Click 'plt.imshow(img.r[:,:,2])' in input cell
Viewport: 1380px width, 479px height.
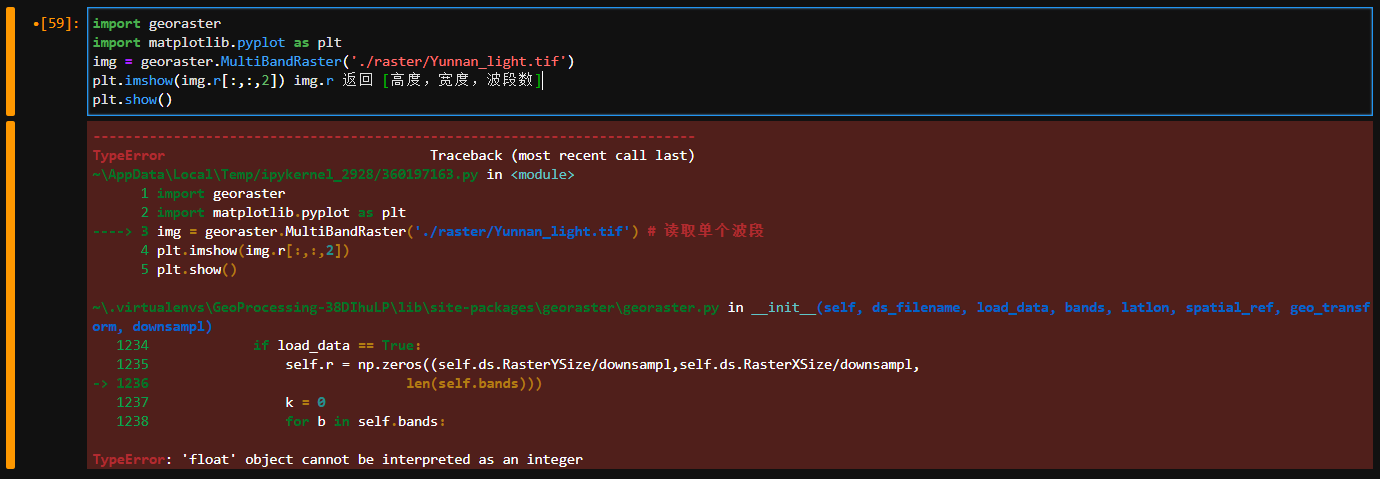190,80
